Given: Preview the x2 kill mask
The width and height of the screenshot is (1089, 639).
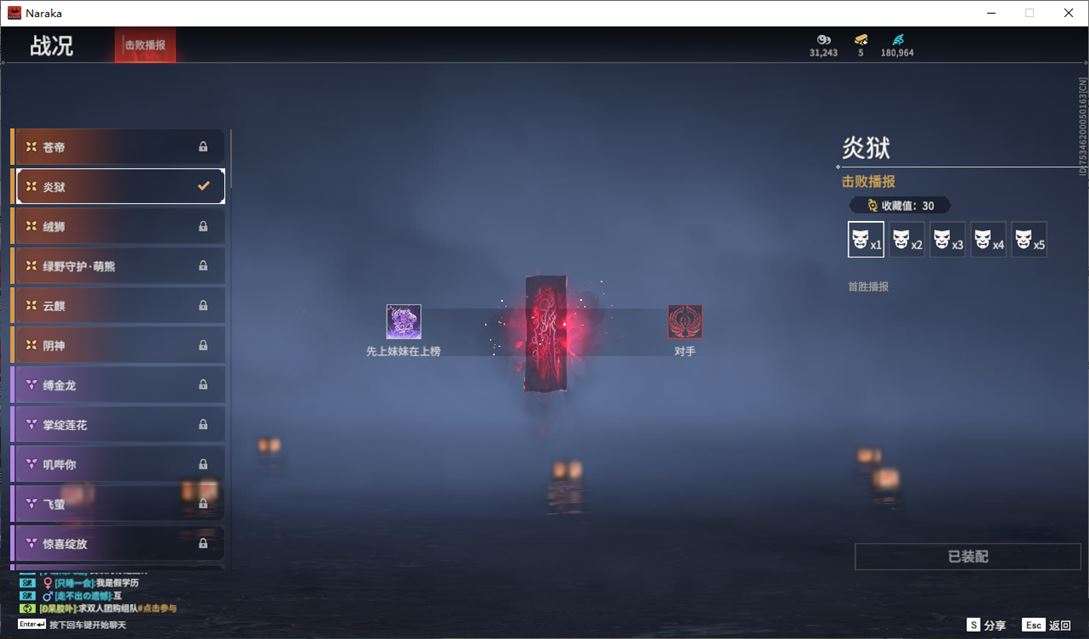Looking at the screenshot, I should (906, 240).
